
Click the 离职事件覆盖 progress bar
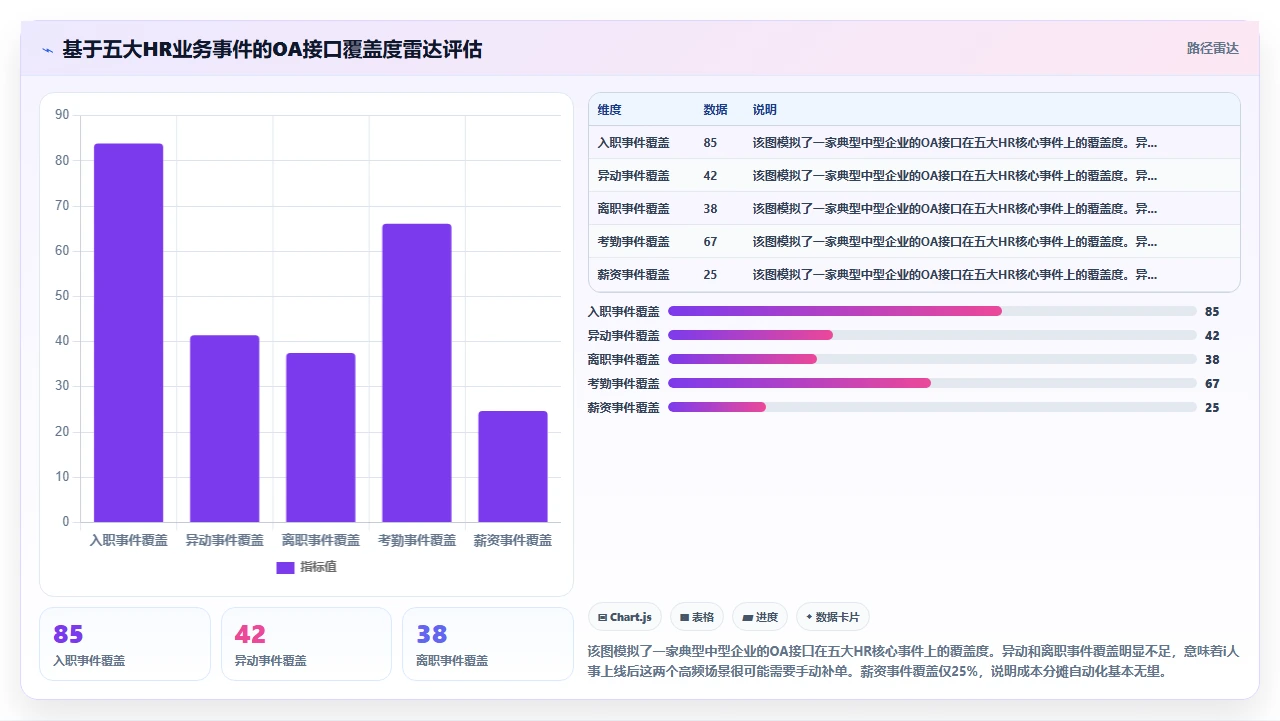[932, 360]
